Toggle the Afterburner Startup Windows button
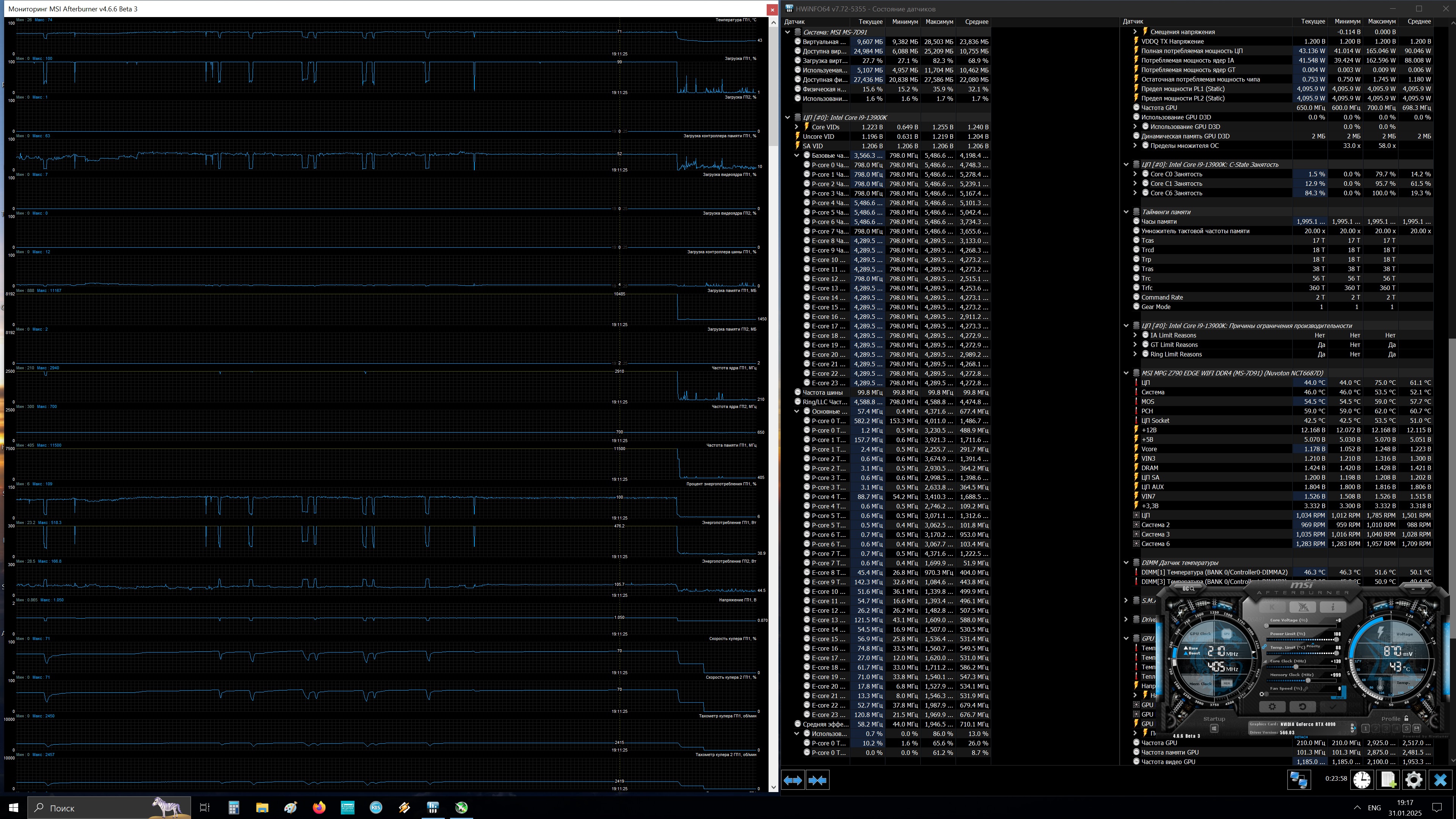The height and width of the screenshot is (819, 1456). (1214, 728)
